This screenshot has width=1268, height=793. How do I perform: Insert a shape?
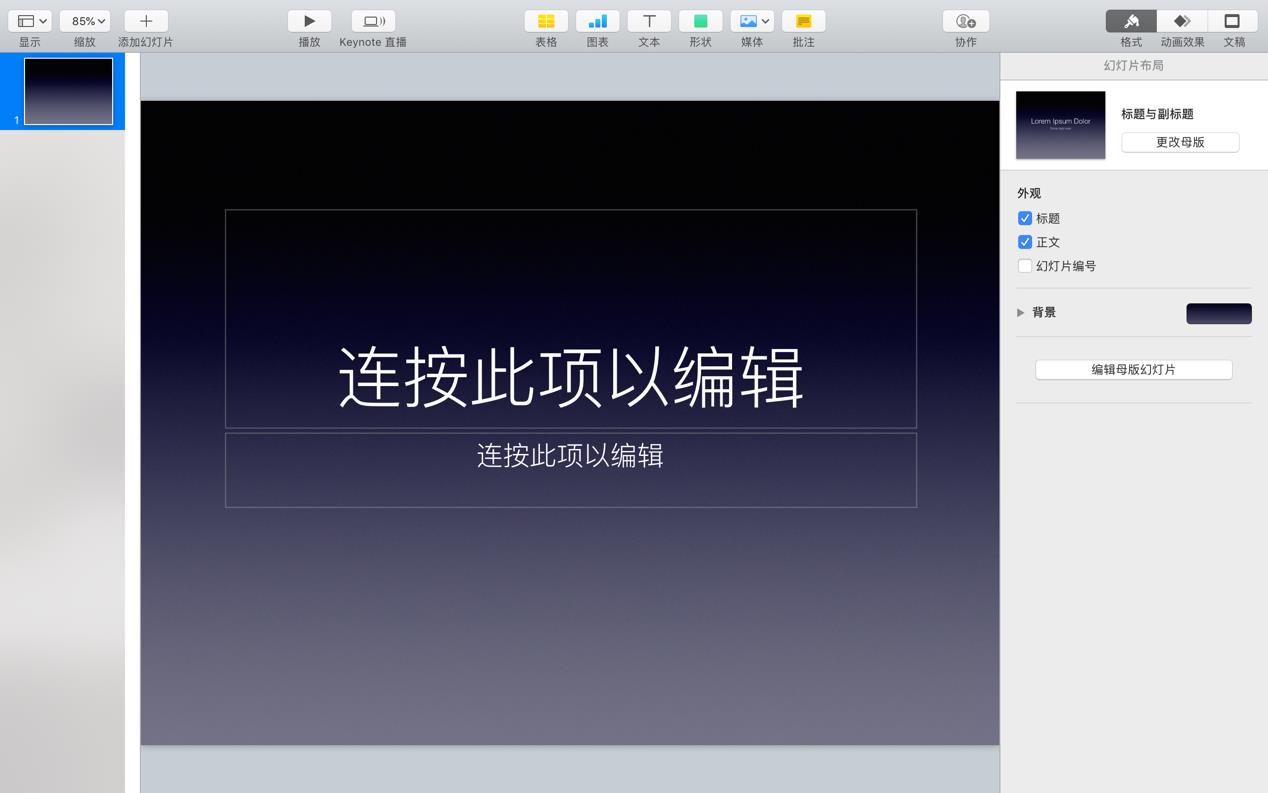699,20
